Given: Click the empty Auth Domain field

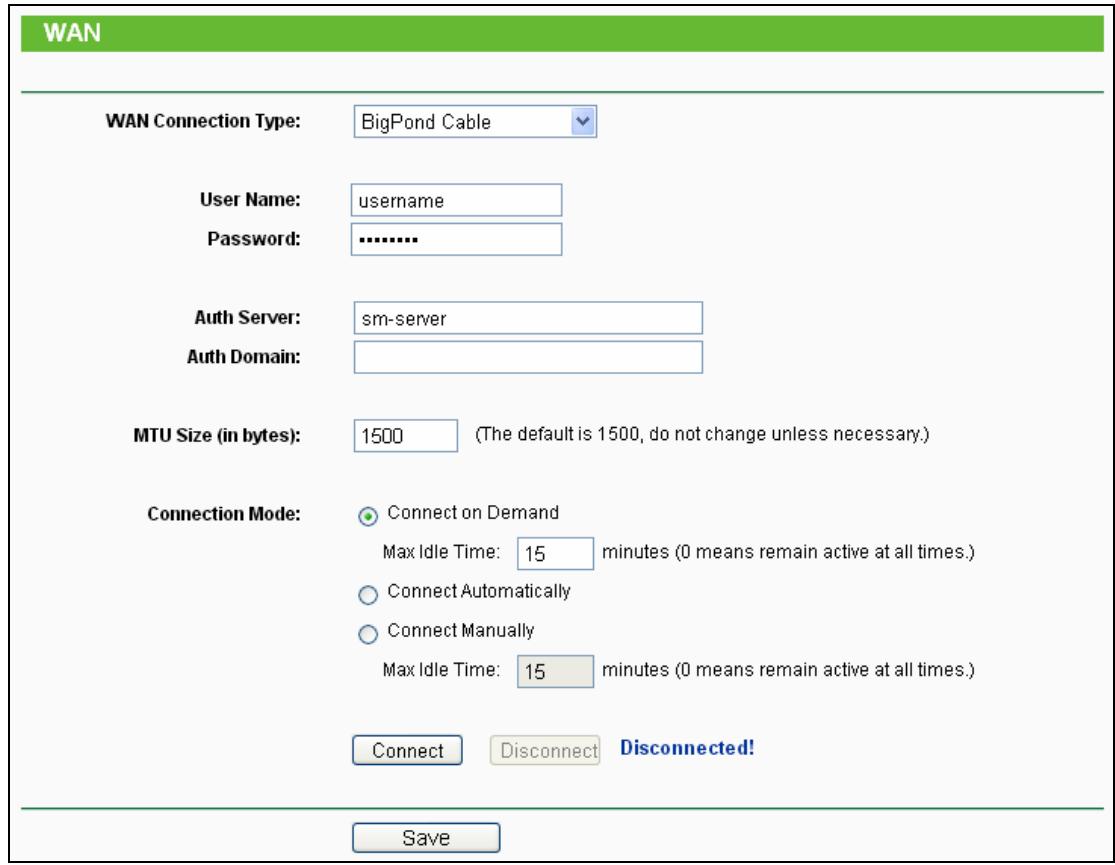Looking at the screenshot, I should (528, 357).
